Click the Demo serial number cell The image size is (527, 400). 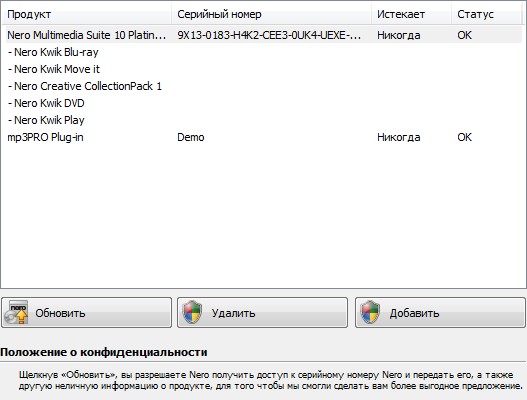[191, 137]
